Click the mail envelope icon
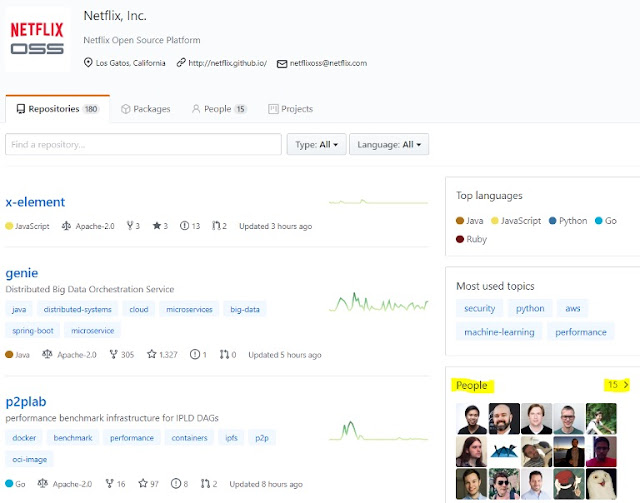Viewport: 640px width, 503px height. pyautogui.click(x=282, y=64)
